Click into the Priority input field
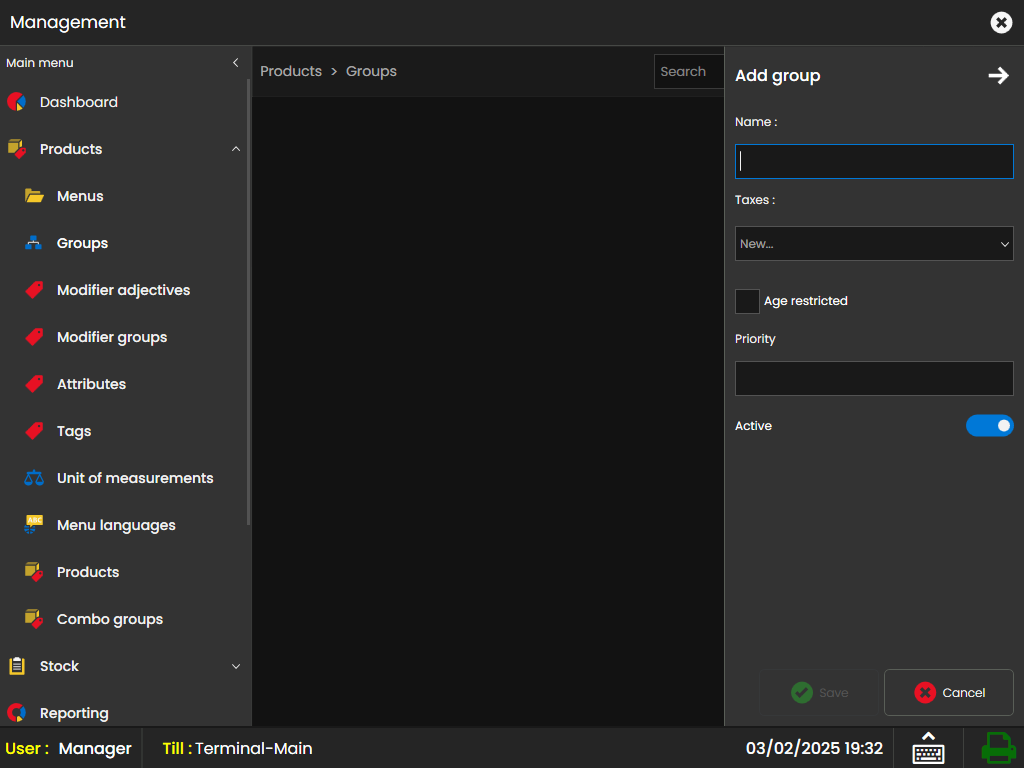Viewport: 1024px width, 768px height. (874, 379)
